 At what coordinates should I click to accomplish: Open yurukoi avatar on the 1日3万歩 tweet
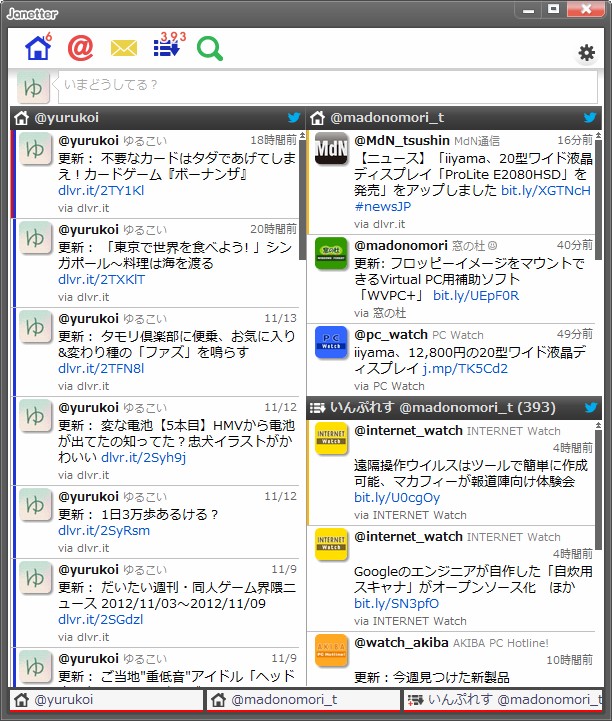pos(35,504)
